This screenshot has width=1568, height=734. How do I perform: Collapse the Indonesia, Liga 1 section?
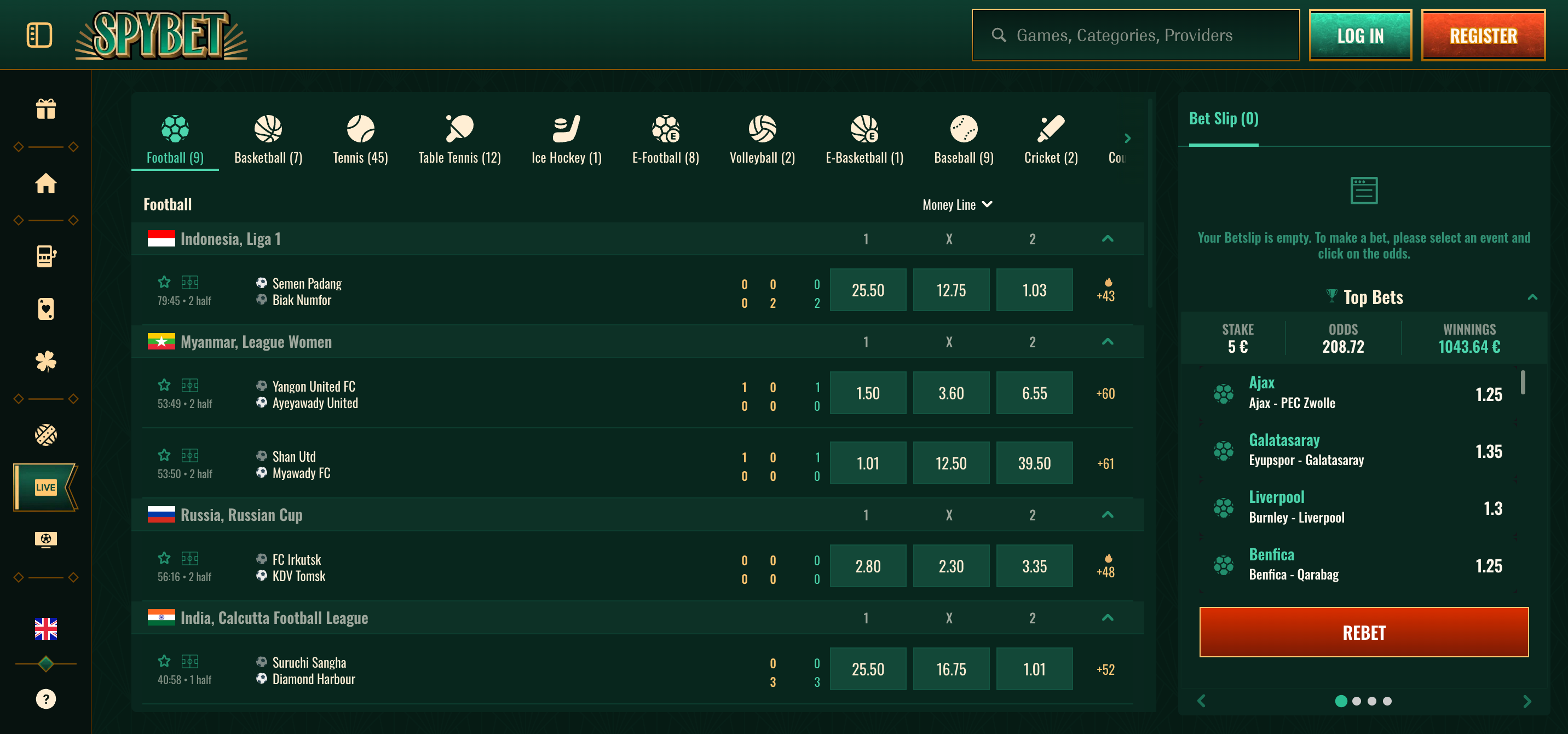click(1108, 239)
